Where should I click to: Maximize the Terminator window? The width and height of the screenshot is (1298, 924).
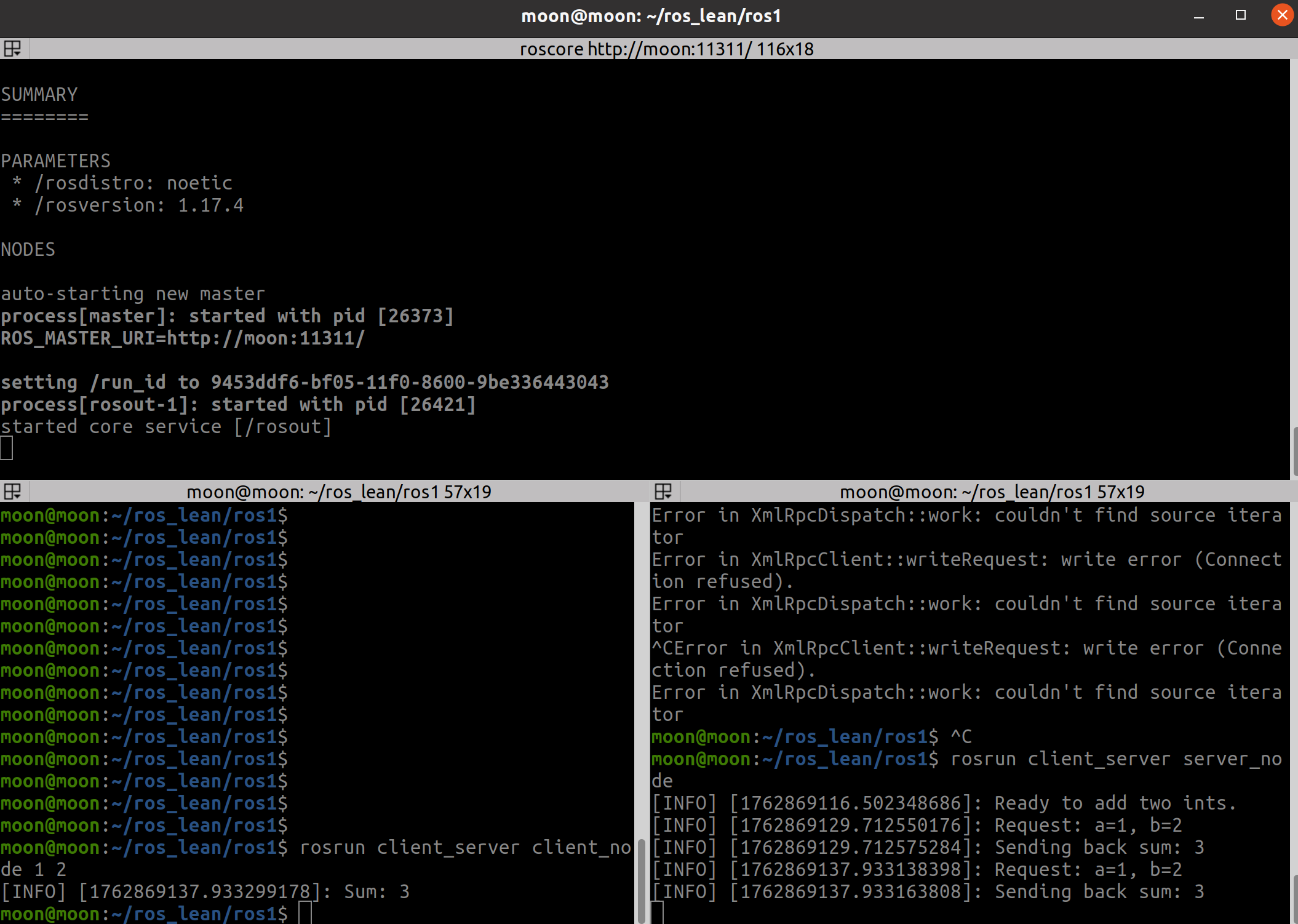1240,15
